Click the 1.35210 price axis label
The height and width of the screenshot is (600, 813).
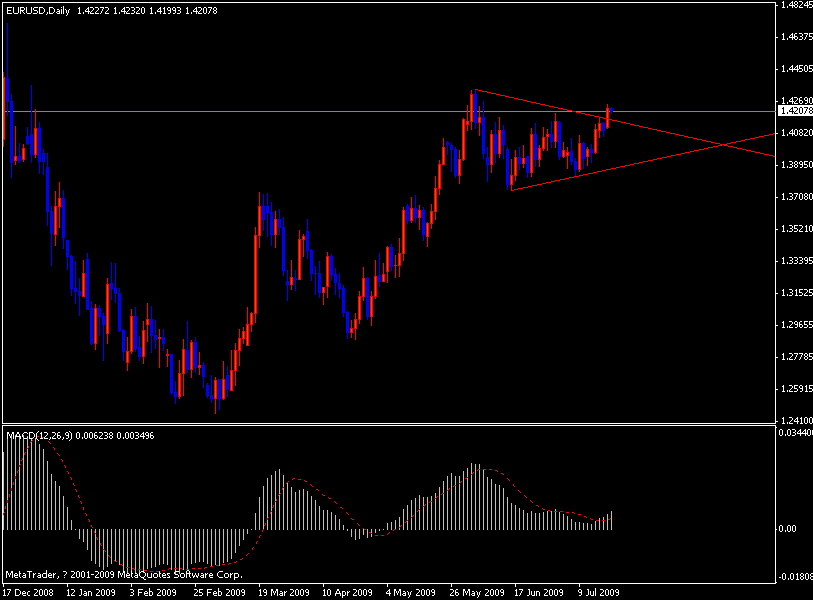(796, 229)
